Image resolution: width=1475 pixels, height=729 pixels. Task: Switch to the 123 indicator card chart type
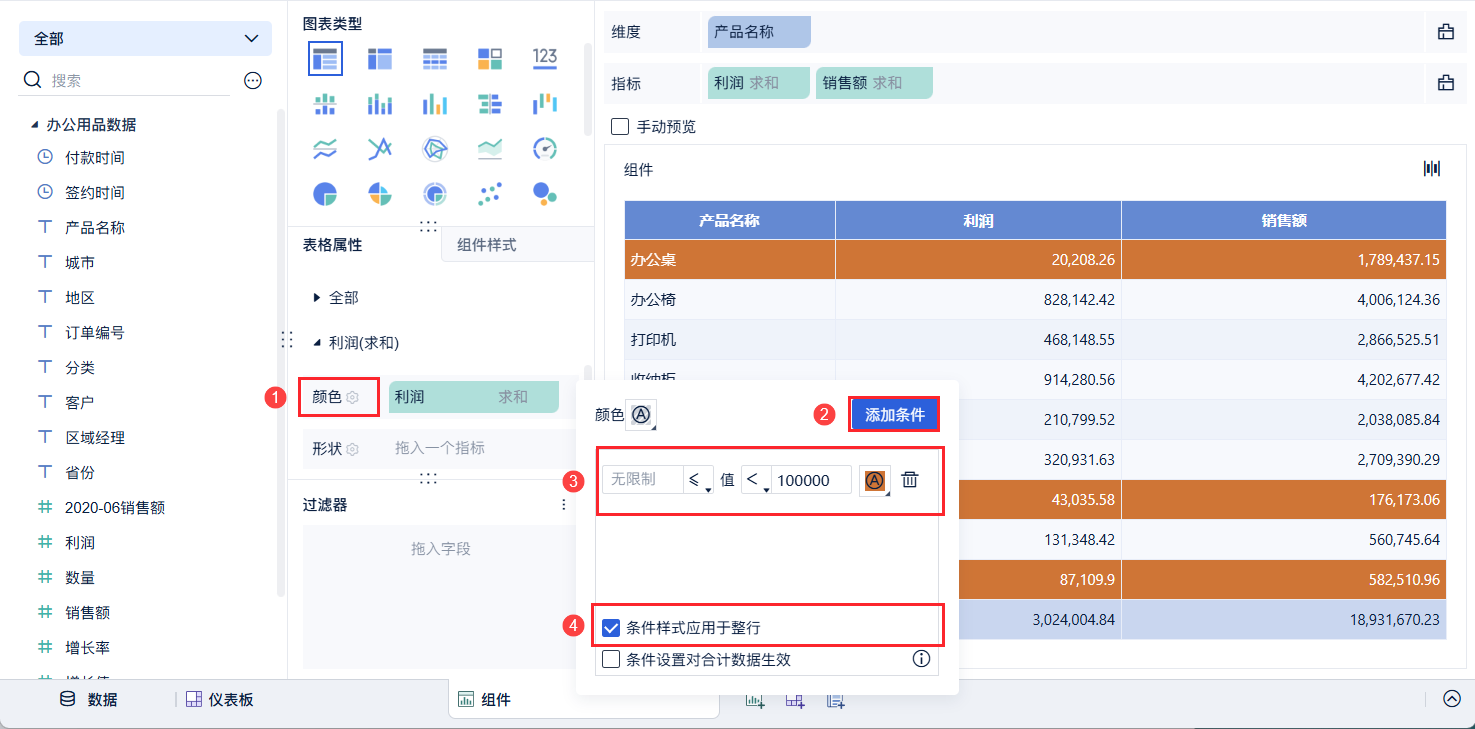click(545, 58)
